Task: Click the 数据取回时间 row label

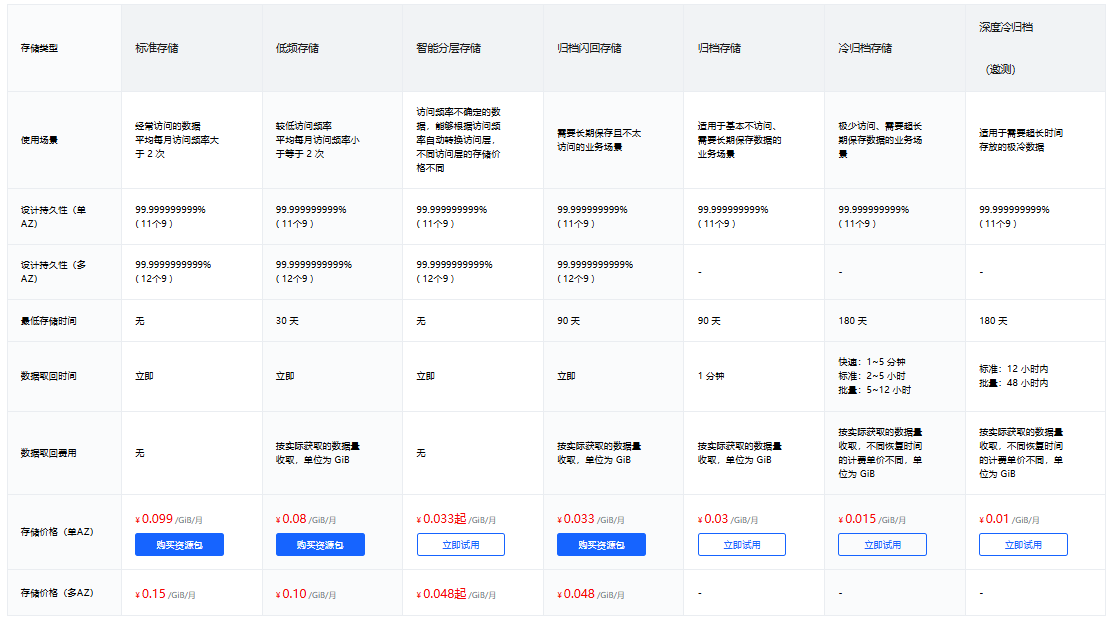Action: pos(48,376)
